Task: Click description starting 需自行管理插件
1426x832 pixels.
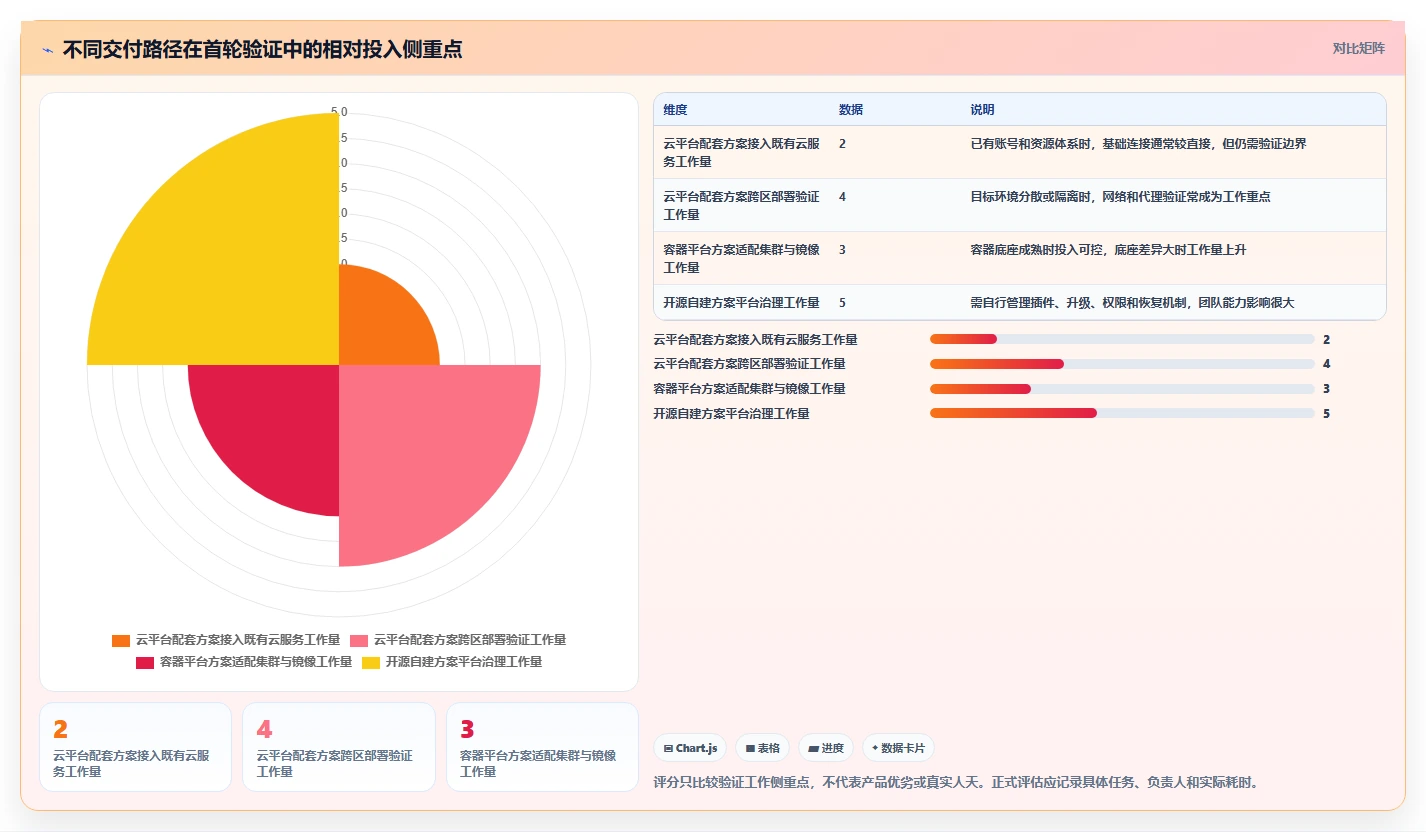Action: pyautogui.click(x=1132, y=302)
